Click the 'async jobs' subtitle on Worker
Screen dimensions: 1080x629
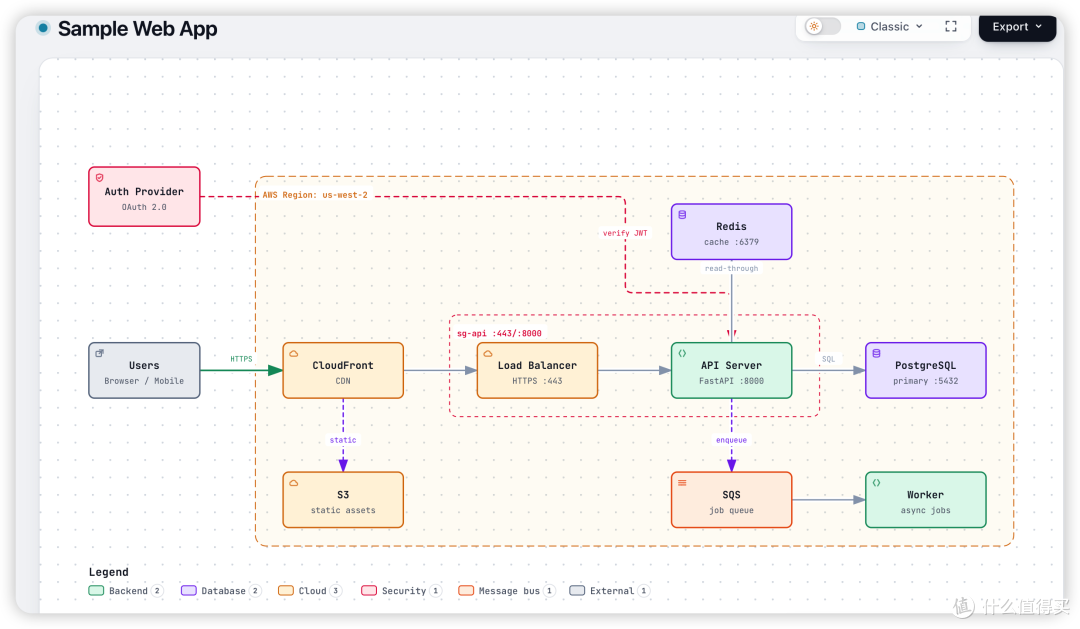(926, 511)
